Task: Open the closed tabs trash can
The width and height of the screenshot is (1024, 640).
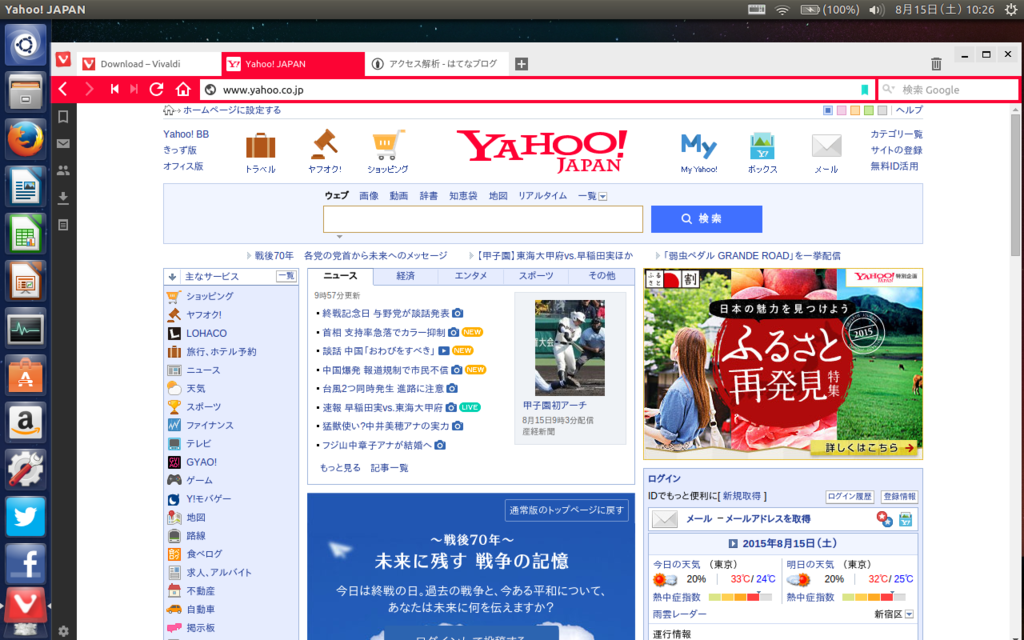Action: click(936, 63)
